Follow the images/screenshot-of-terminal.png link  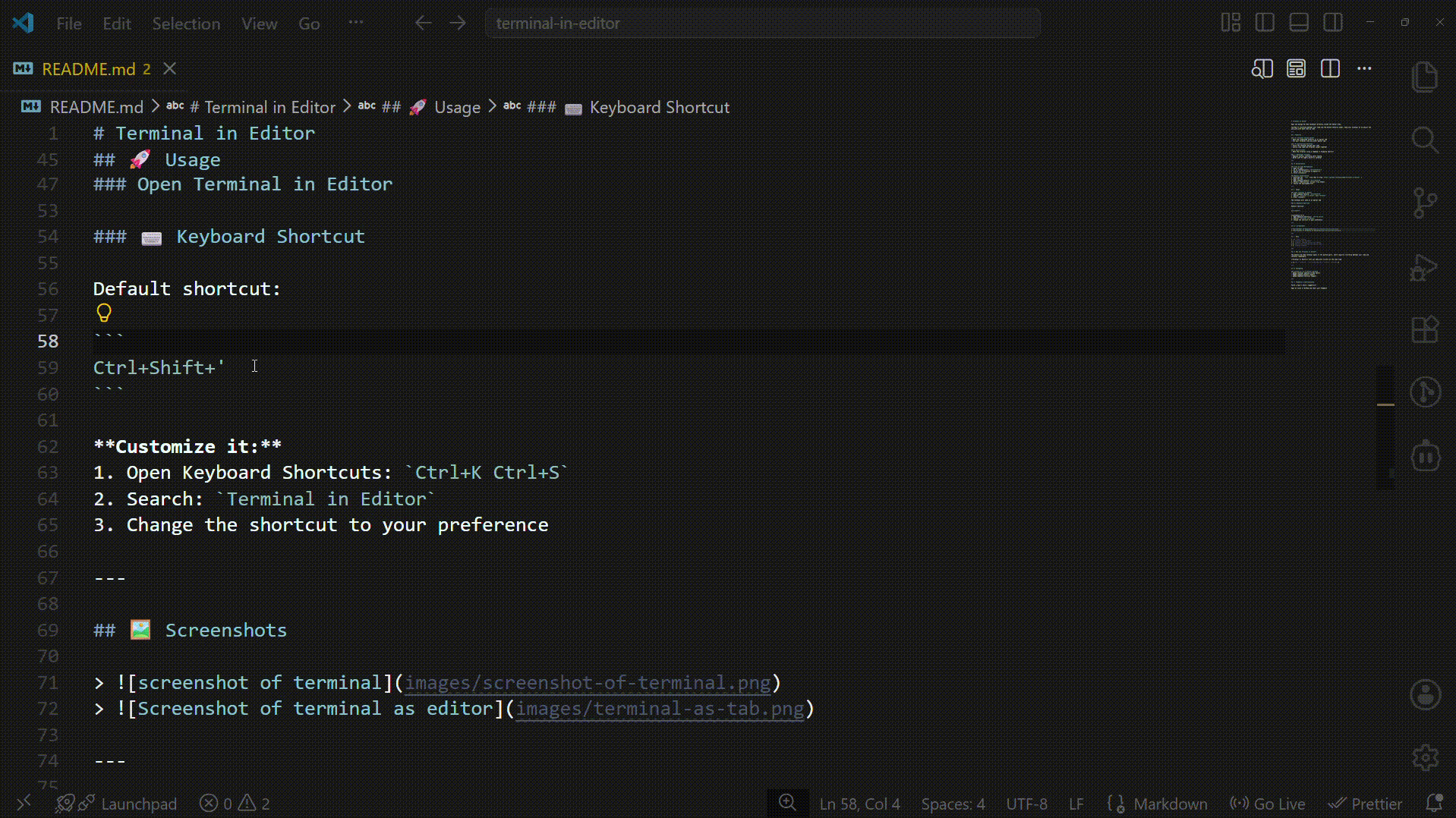(x=588, y=682)
